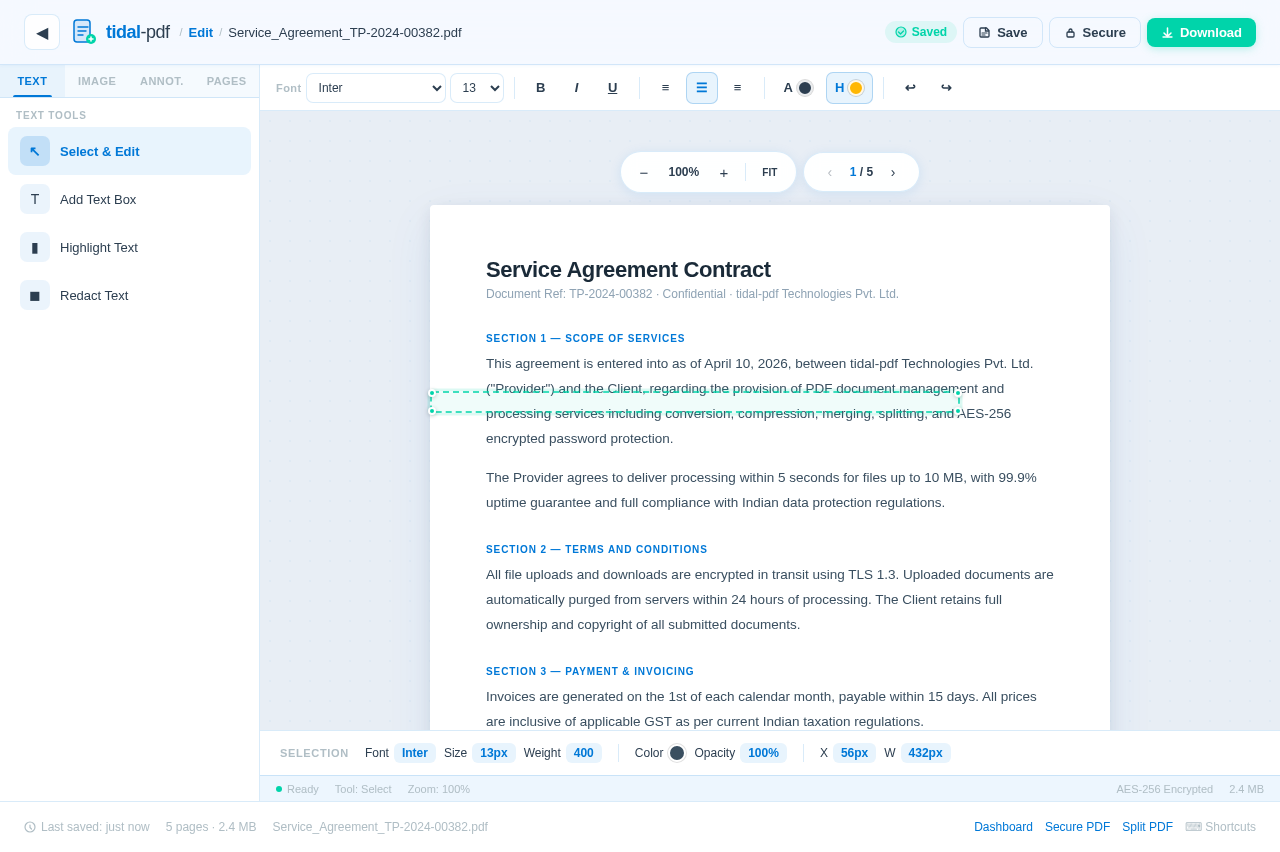Open the Split PDF link

coord(1147,827)
